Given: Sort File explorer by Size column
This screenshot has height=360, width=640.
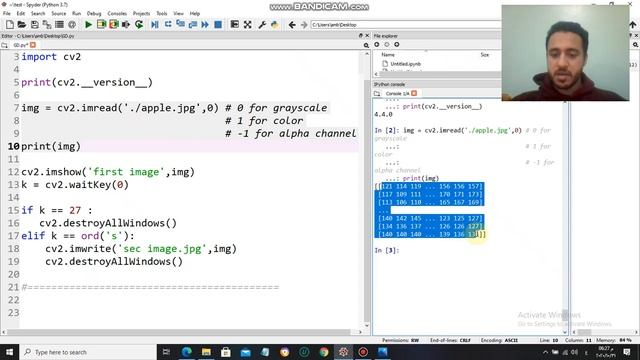Looking at the screenshot, I should (x=484, y=55).
